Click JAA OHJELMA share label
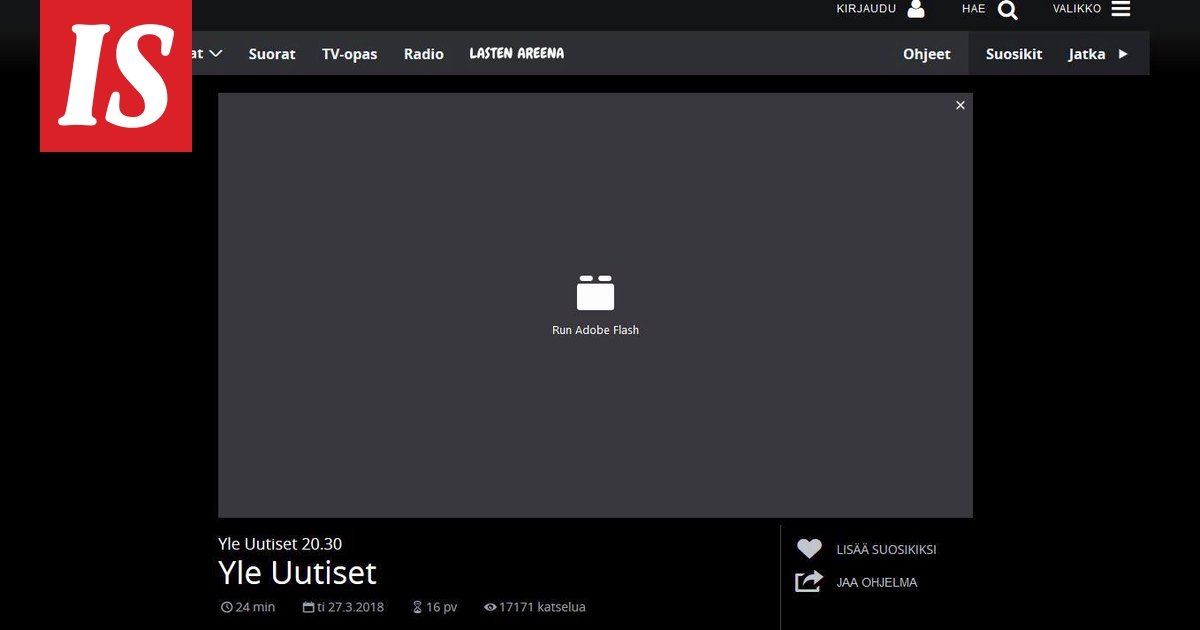1200x630 pixels. click(x=876, y=582)
